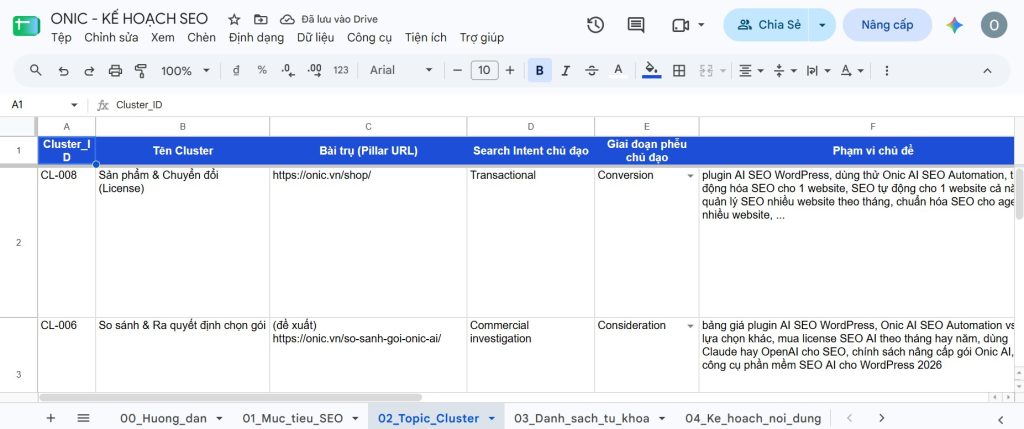Decrease the font size

458,70
